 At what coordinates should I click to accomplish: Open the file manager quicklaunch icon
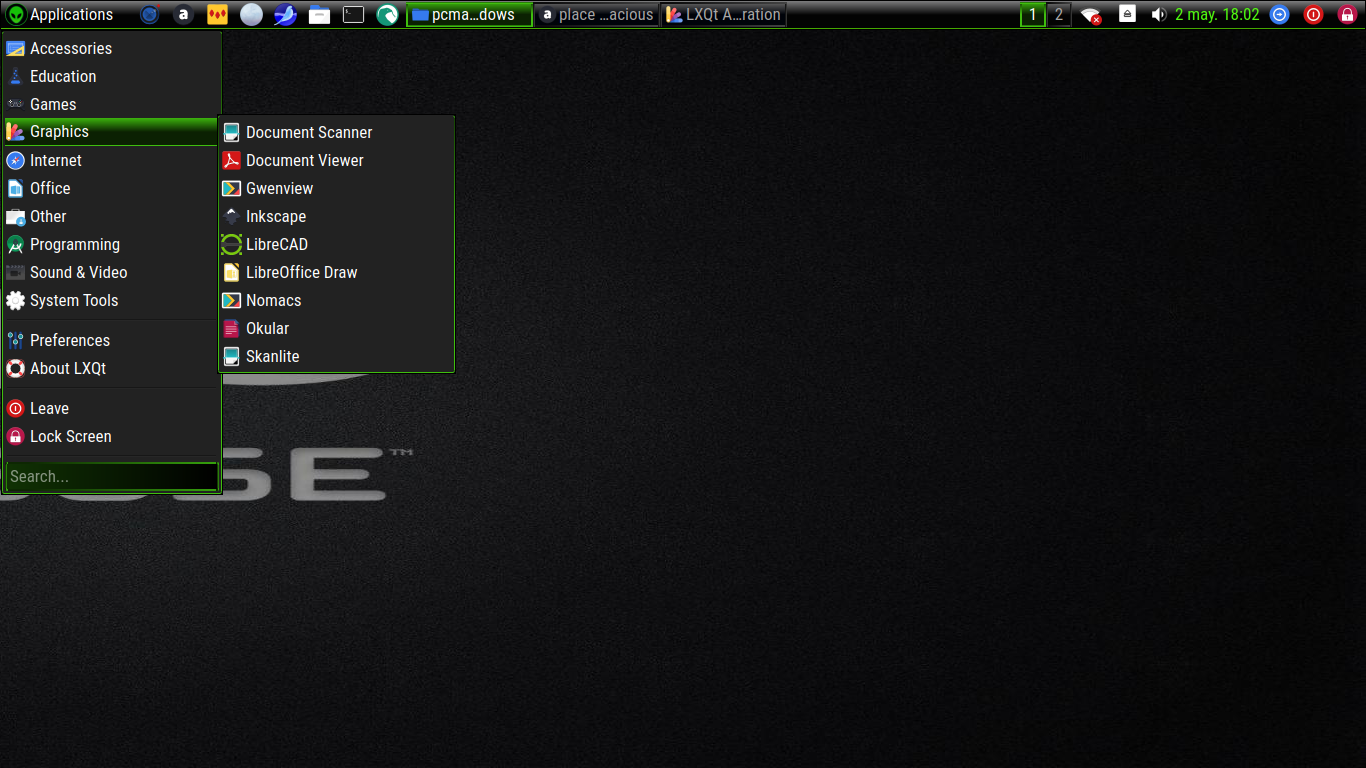(x=319, y=15)
